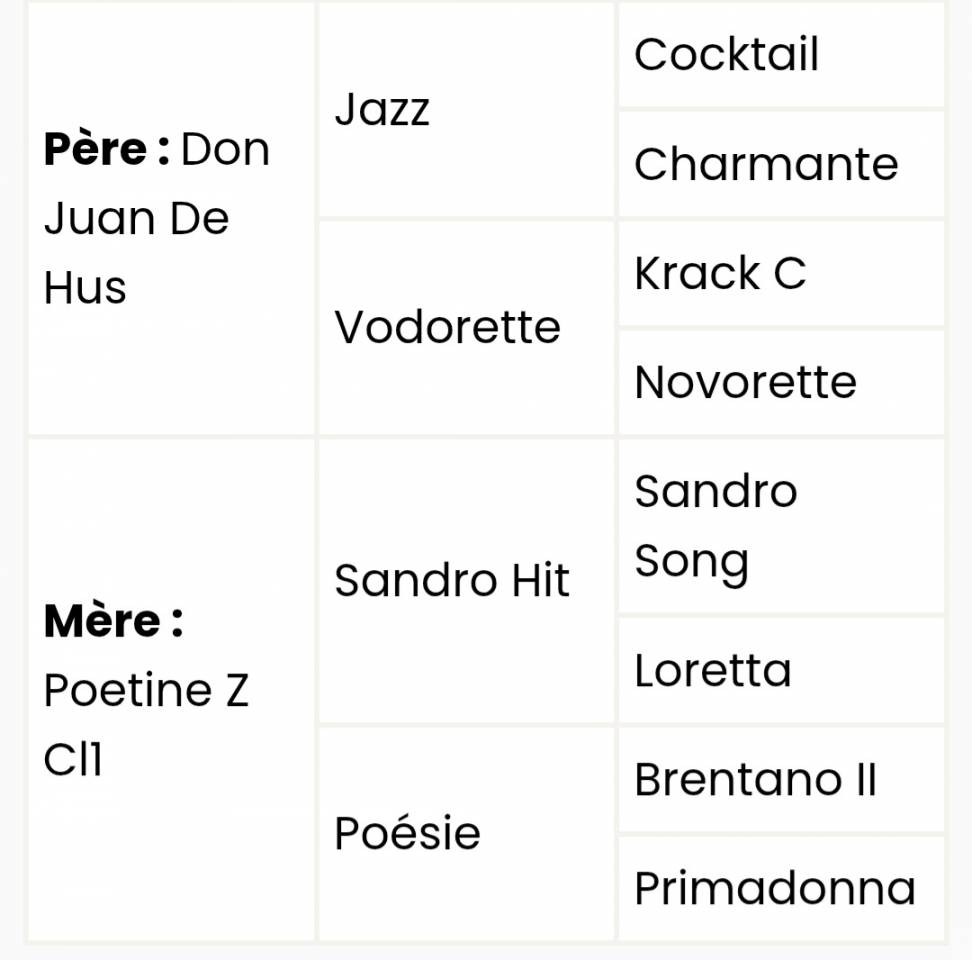The image size is (972, 960).
Task: Click the bold "Mère :" label
Action: click(113, 621)
